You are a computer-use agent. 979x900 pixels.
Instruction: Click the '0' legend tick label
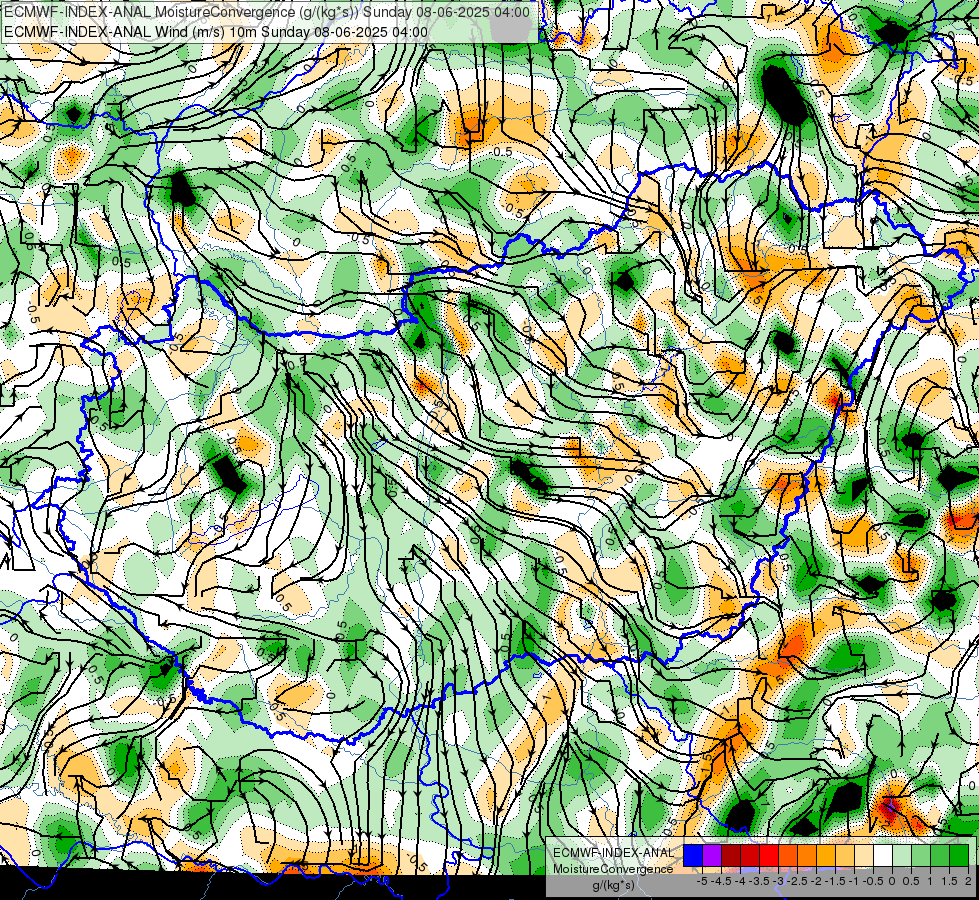[892, 881]
